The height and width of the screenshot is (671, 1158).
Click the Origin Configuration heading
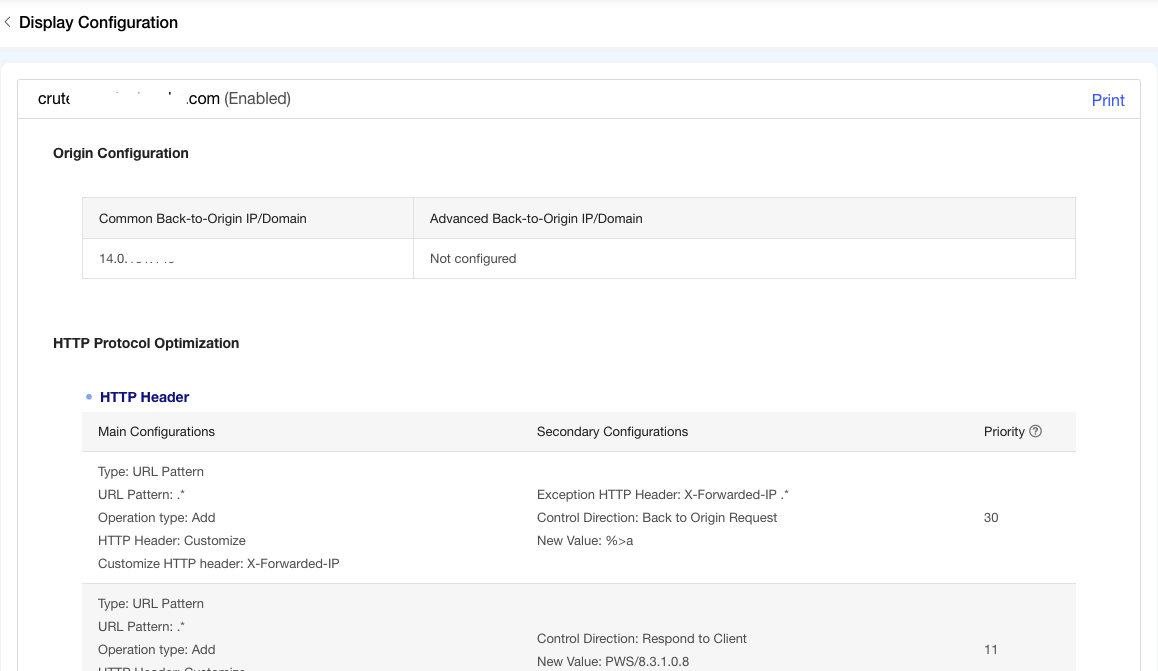coord(120,153)
